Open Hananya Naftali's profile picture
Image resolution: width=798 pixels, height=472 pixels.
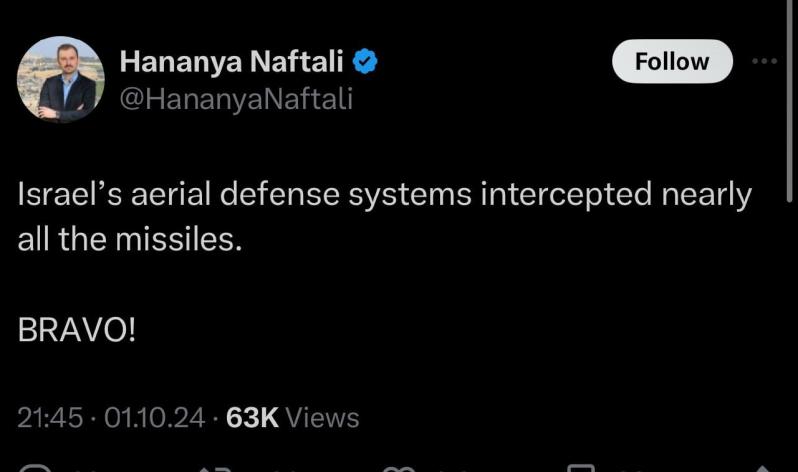pos(60,80)
